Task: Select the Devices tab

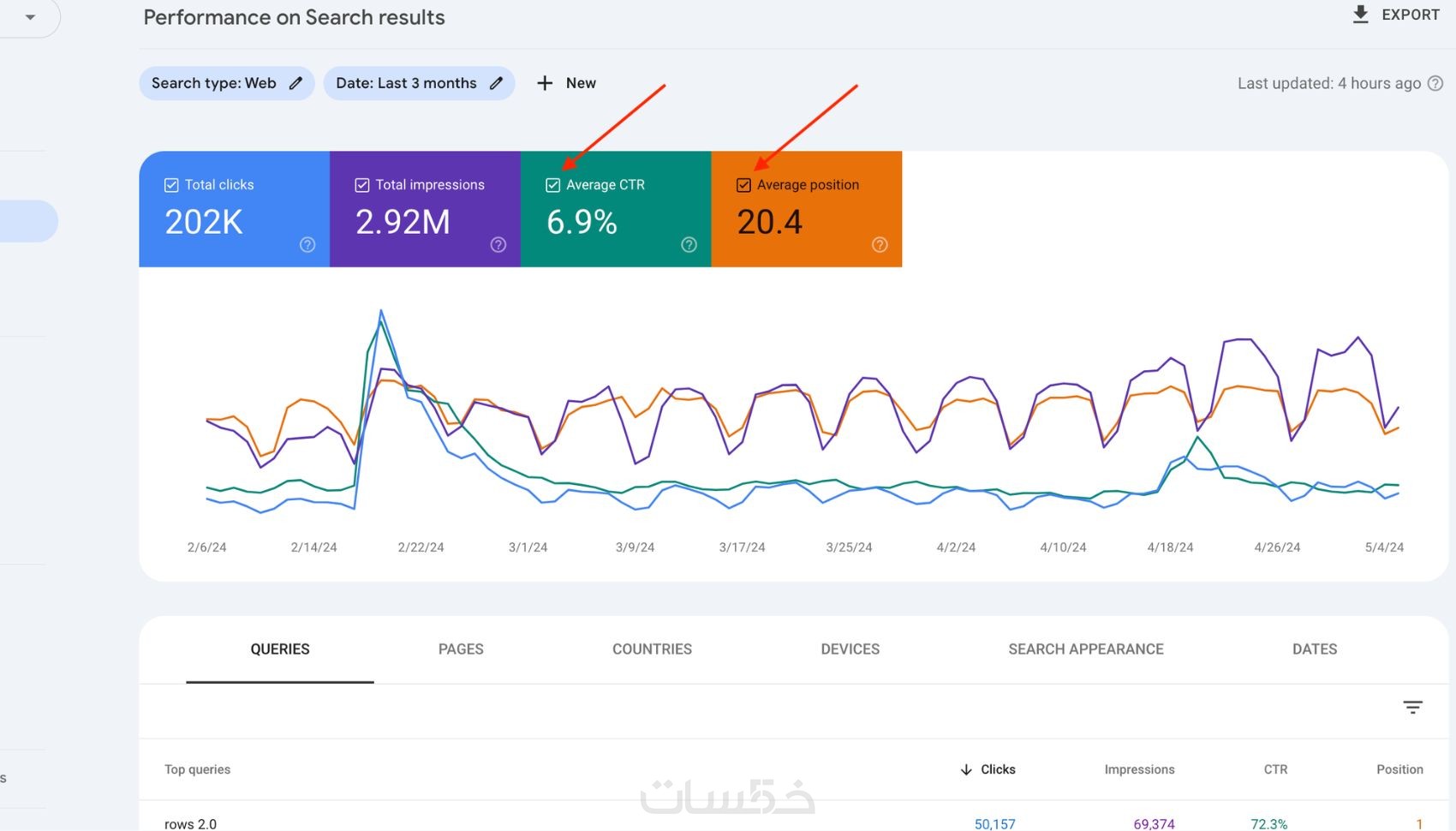Action: click(x=850, y=649)
